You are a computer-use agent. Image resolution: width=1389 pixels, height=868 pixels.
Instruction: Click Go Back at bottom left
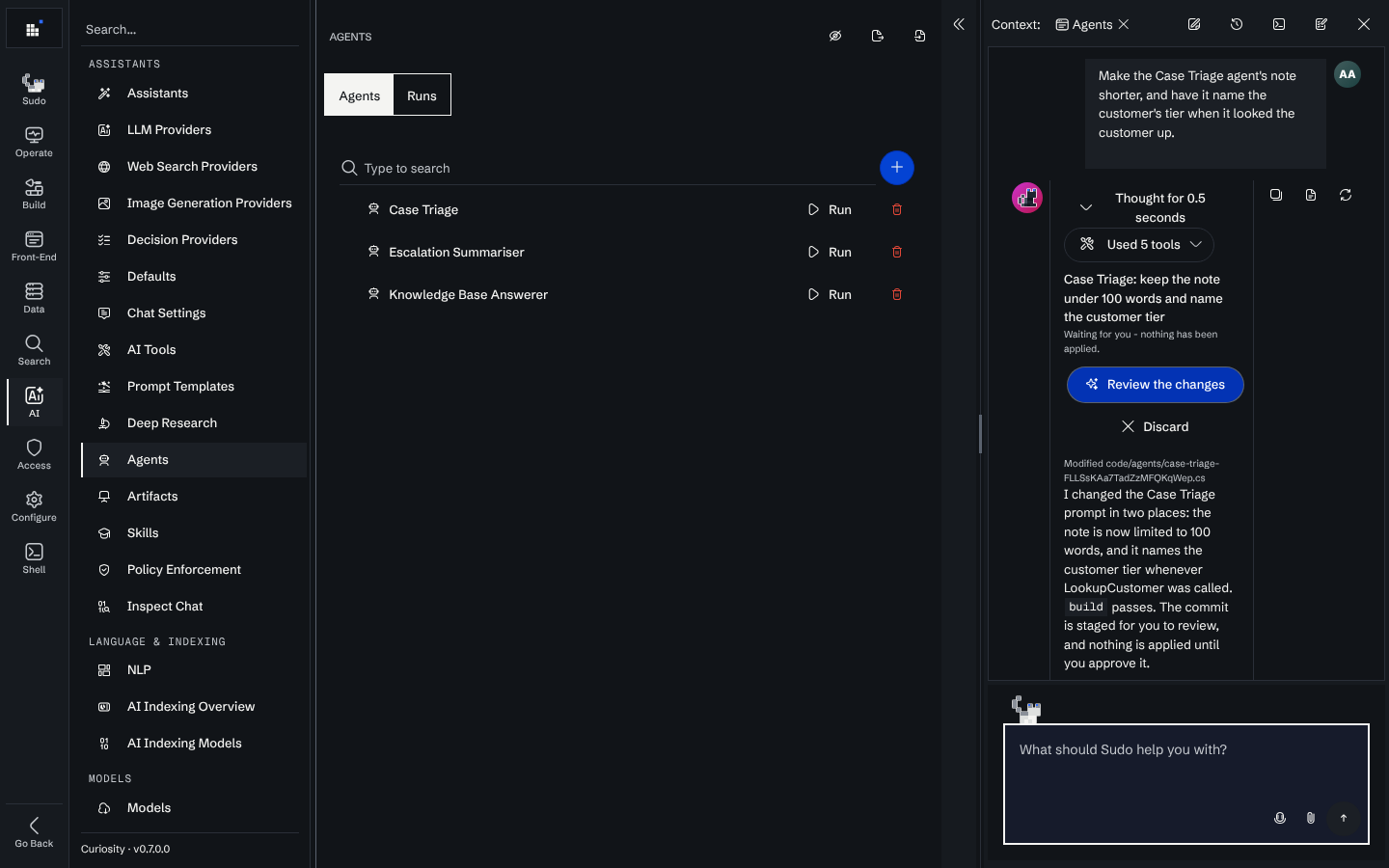tap(34, 832)
